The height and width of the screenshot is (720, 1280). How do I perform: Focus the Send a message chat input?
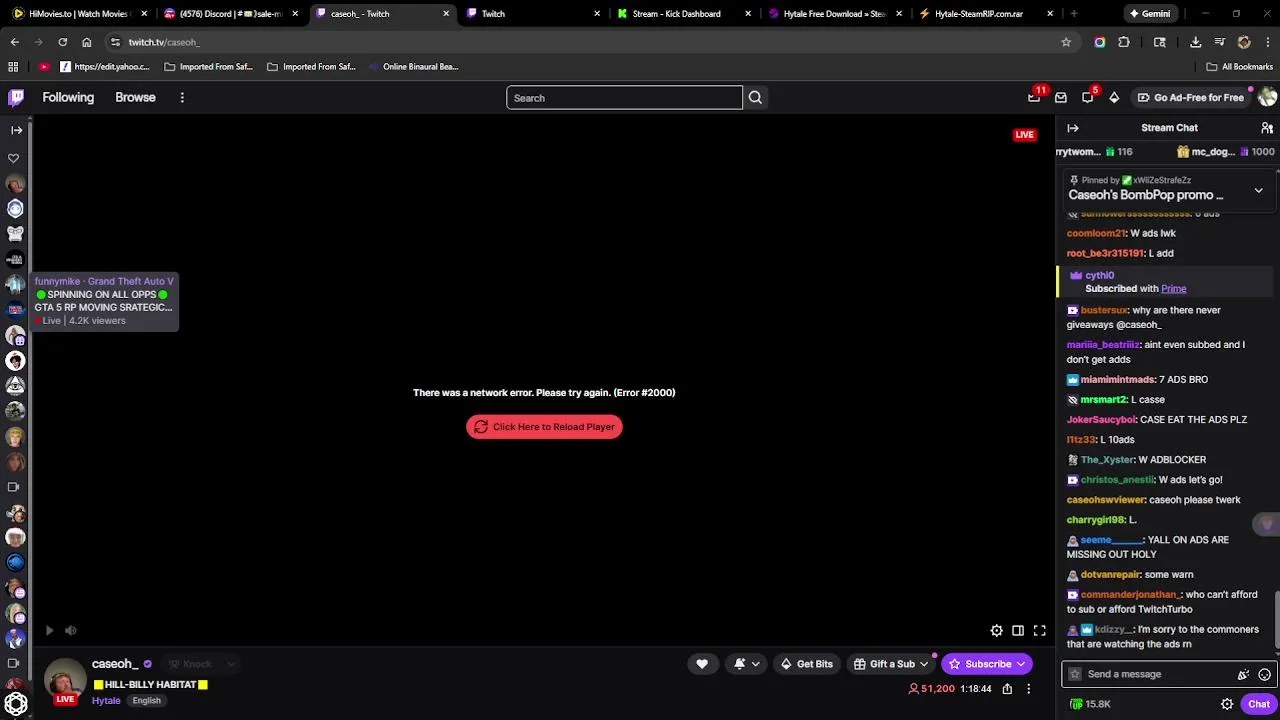point(1150,674)
